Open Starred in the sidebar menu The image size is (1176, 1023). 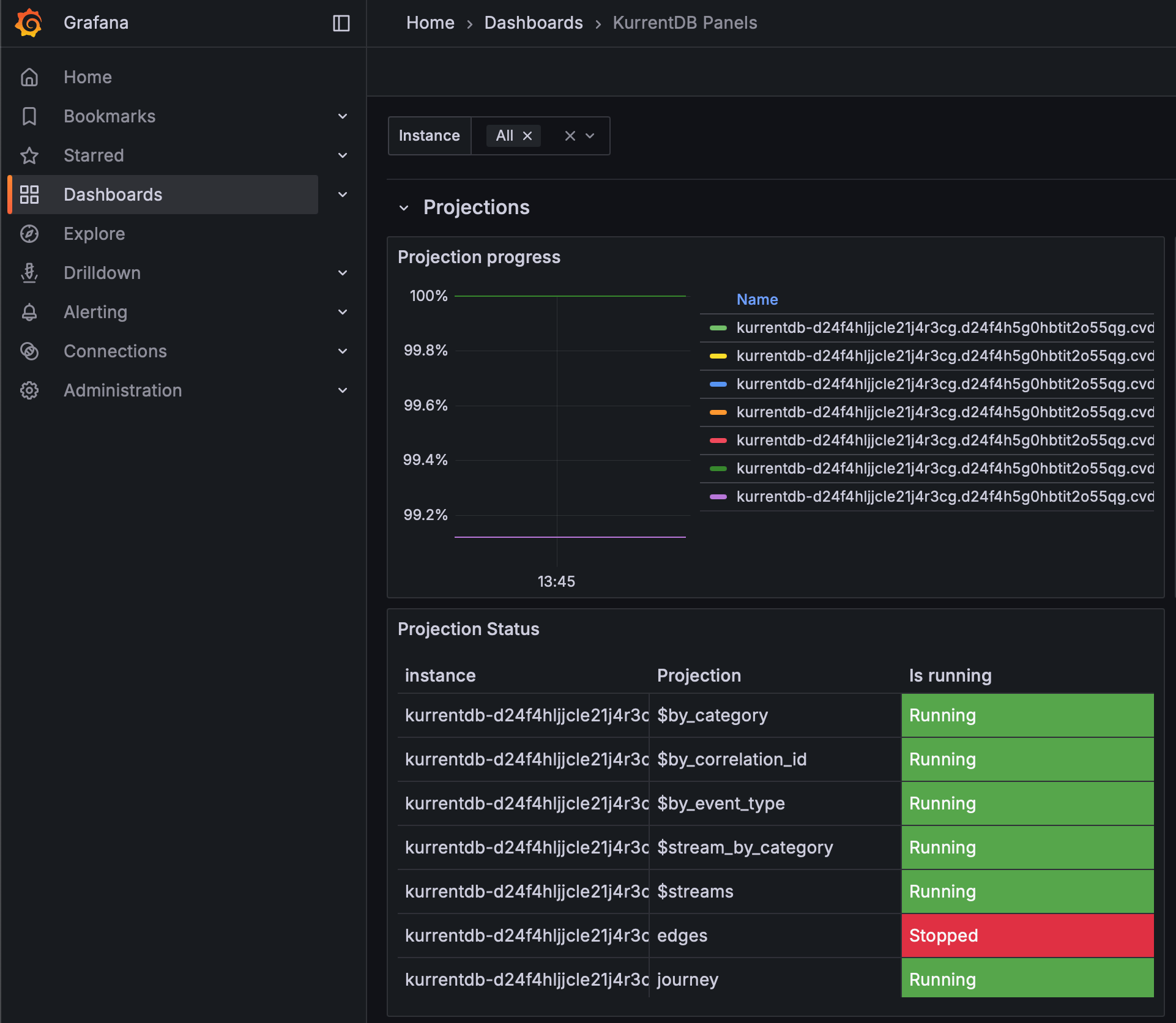(94, 155)
